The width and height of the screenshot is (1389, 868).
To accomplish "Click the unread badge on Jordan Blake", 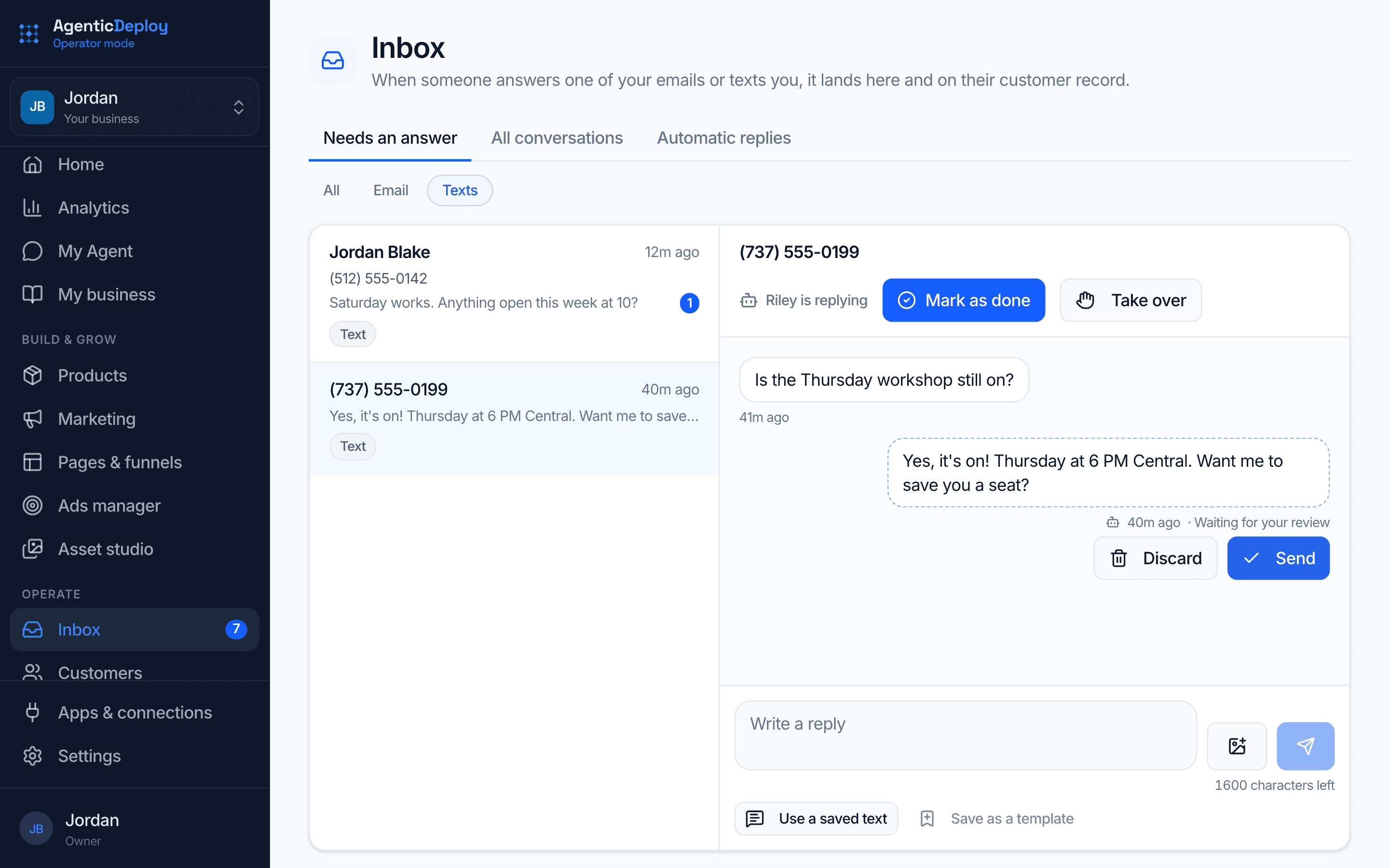I will click(x=689, y=303).
